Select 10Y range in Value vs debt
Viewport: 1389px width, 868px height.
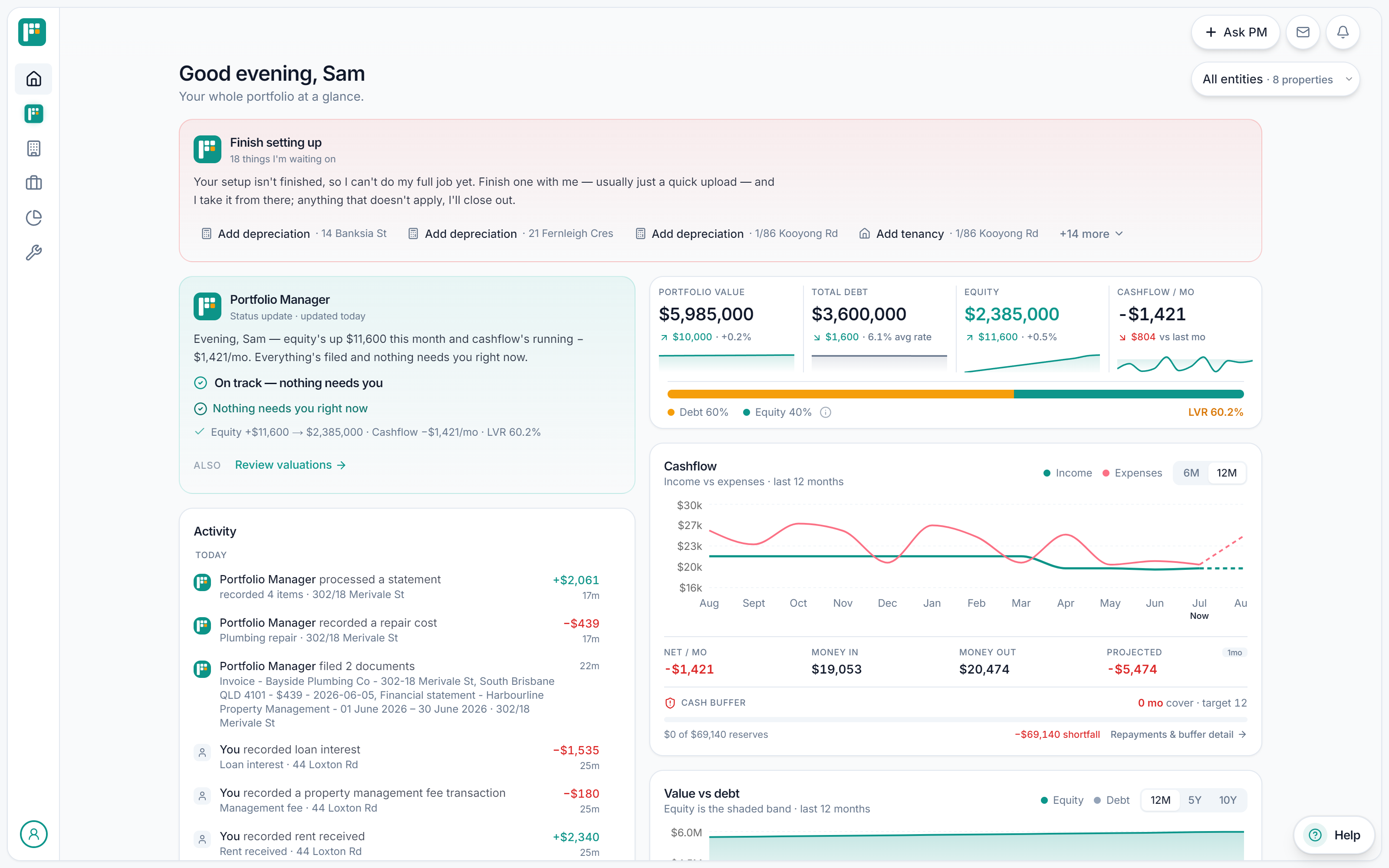(1228, 800)
